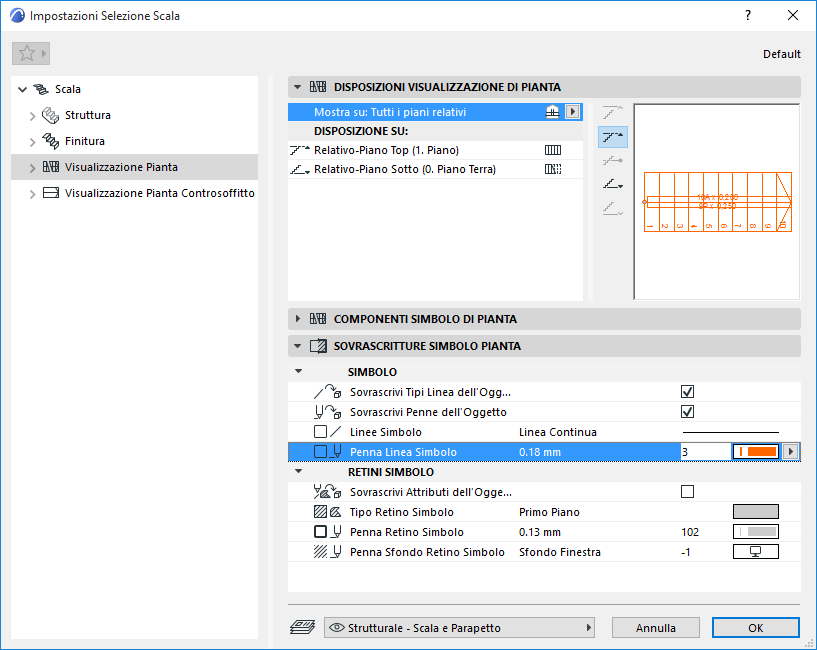Screen dimensions: 817x650
Task: Click the 0.13 mm pen width value
Action: coord(539,532)
